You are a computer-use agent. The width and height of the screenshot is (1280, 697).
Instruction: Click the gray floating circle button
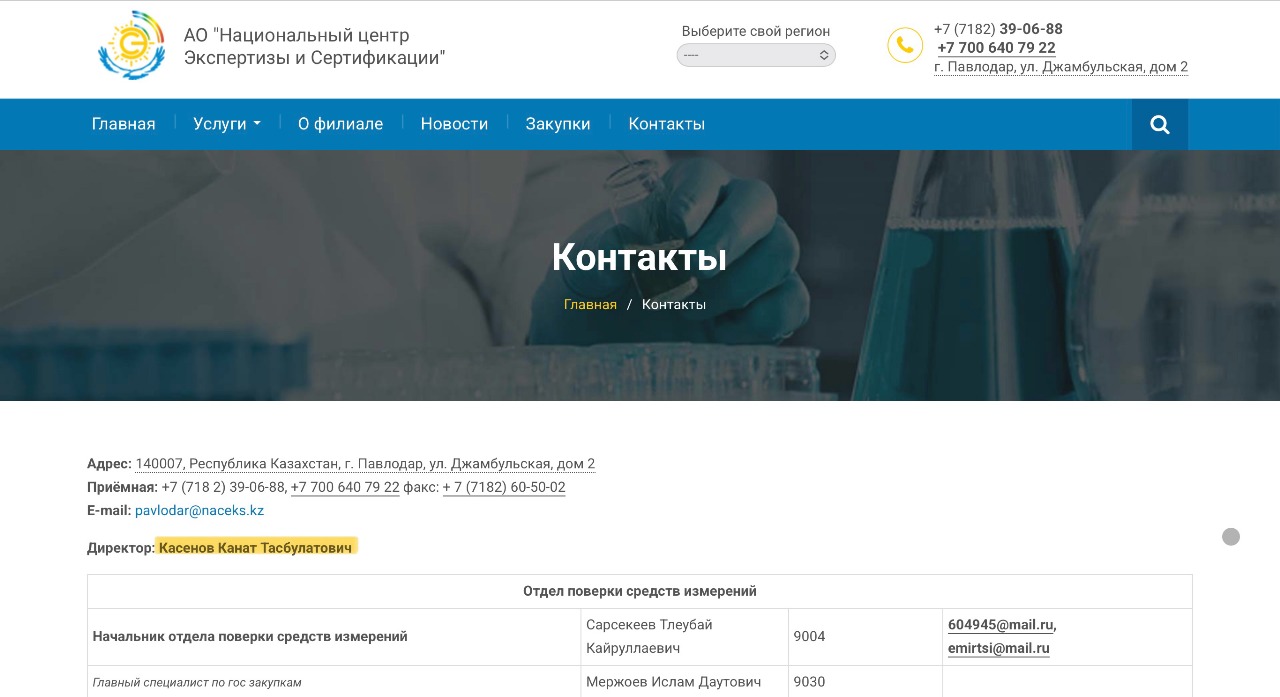[x=1231, y=537]
